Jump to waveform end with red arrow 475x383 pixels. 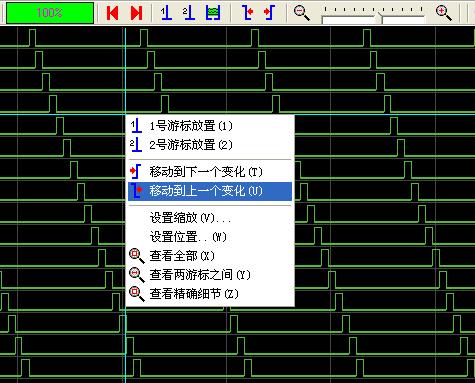tap(137, 13)
